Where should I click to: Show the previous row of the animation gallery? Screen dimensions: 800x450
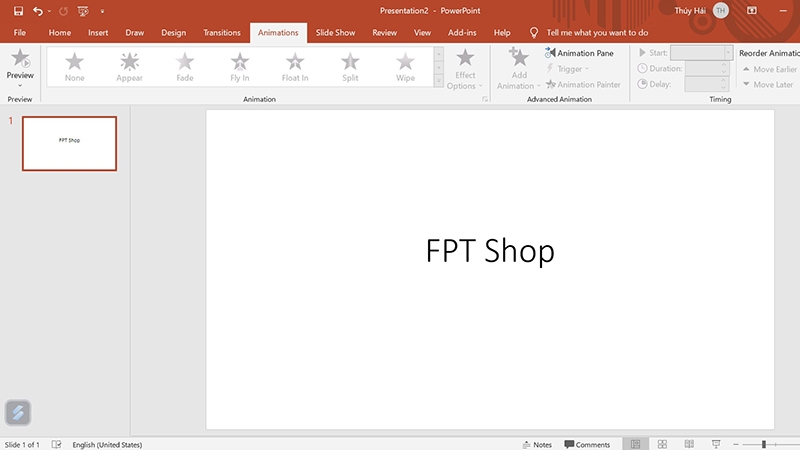[x=439, y=54]
